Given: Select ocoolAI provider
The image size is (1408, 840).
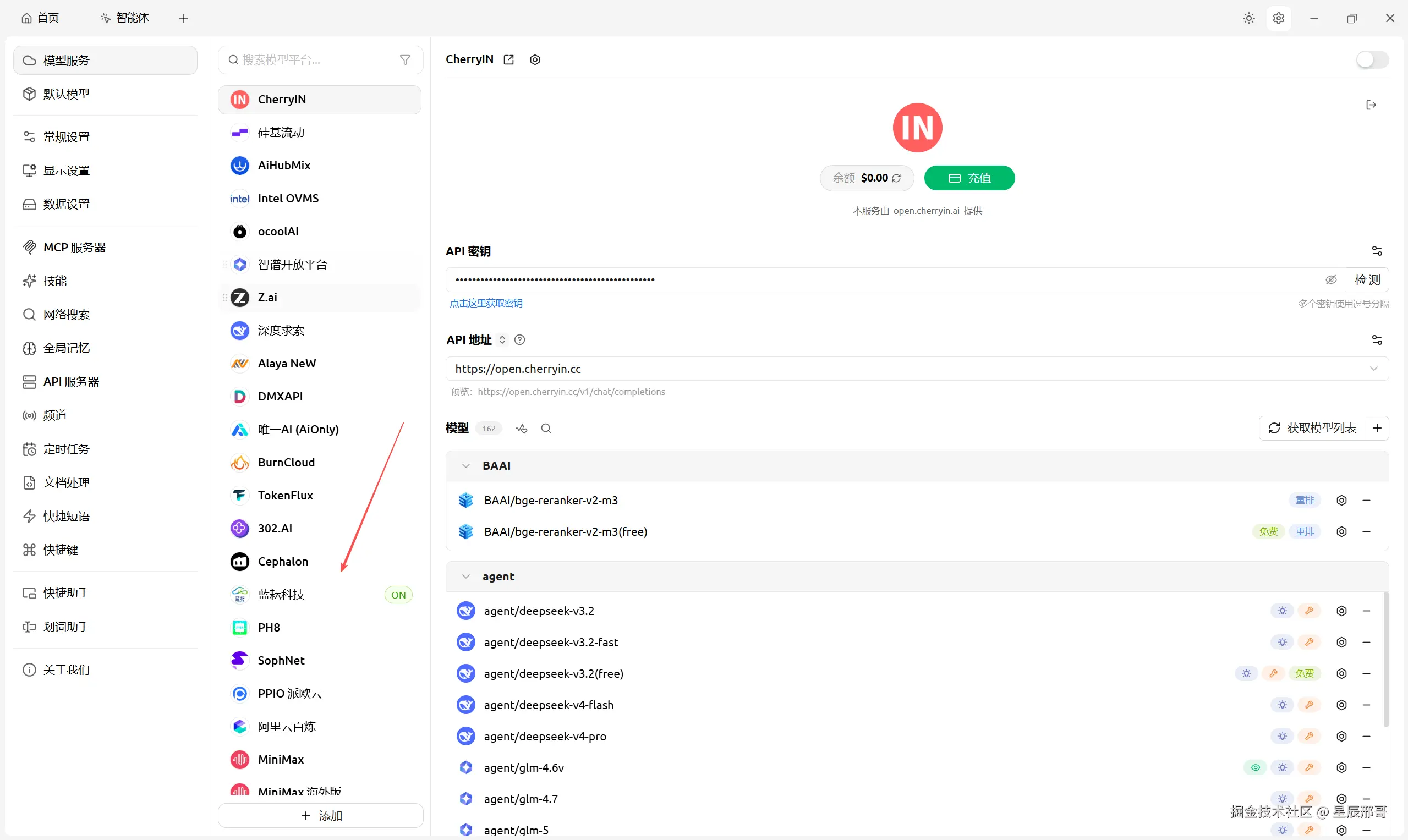Looking at the screenshot, I should [320, 232].
